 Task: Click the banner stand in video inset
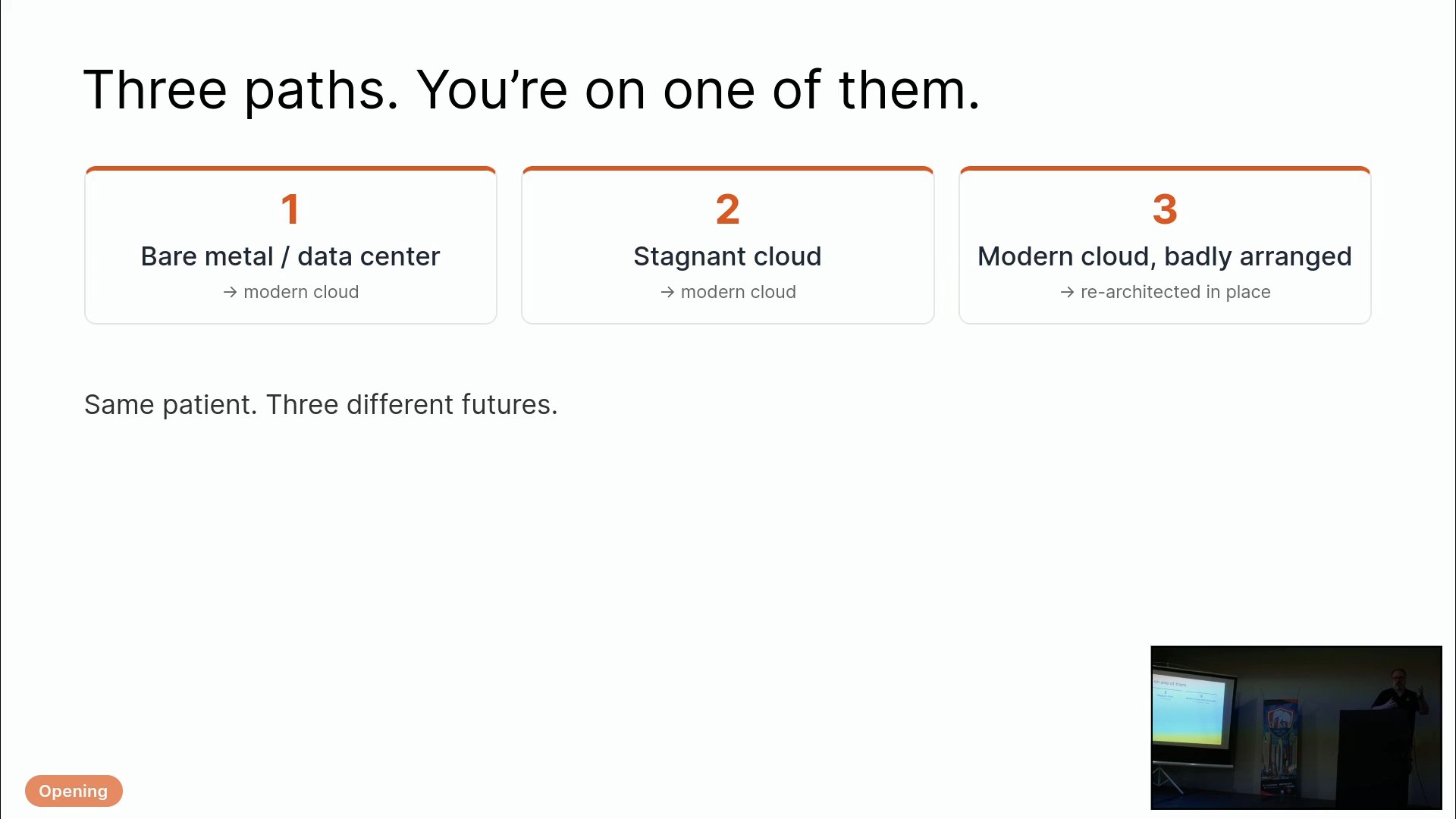[1279, 747]
